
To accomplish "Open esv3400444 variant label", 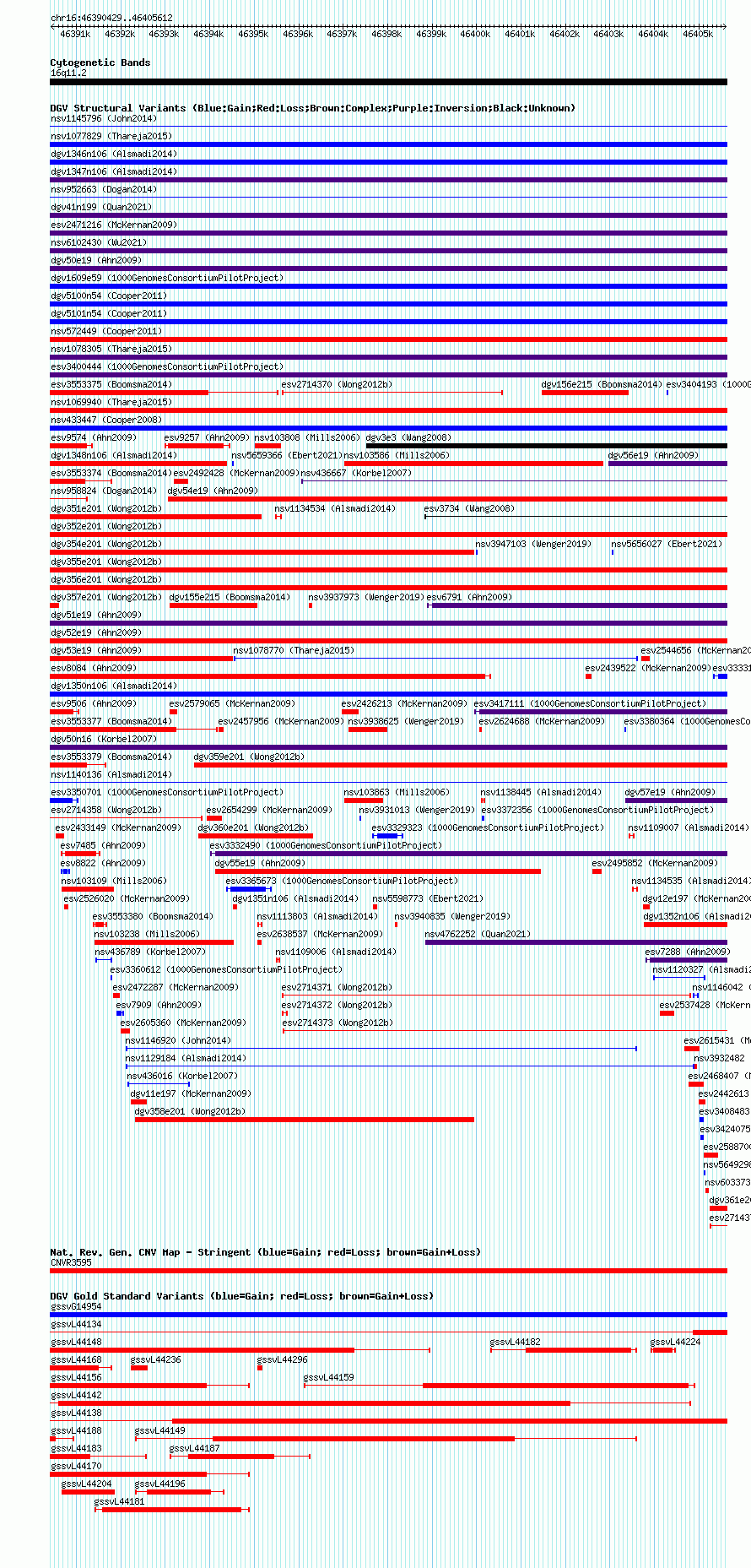I will click(167, 366).
